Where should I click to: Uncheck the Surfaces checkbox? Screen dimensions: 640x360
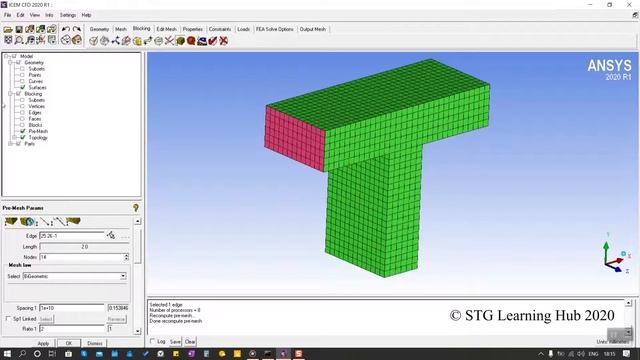pyautogui.click(x=23, y=87)
